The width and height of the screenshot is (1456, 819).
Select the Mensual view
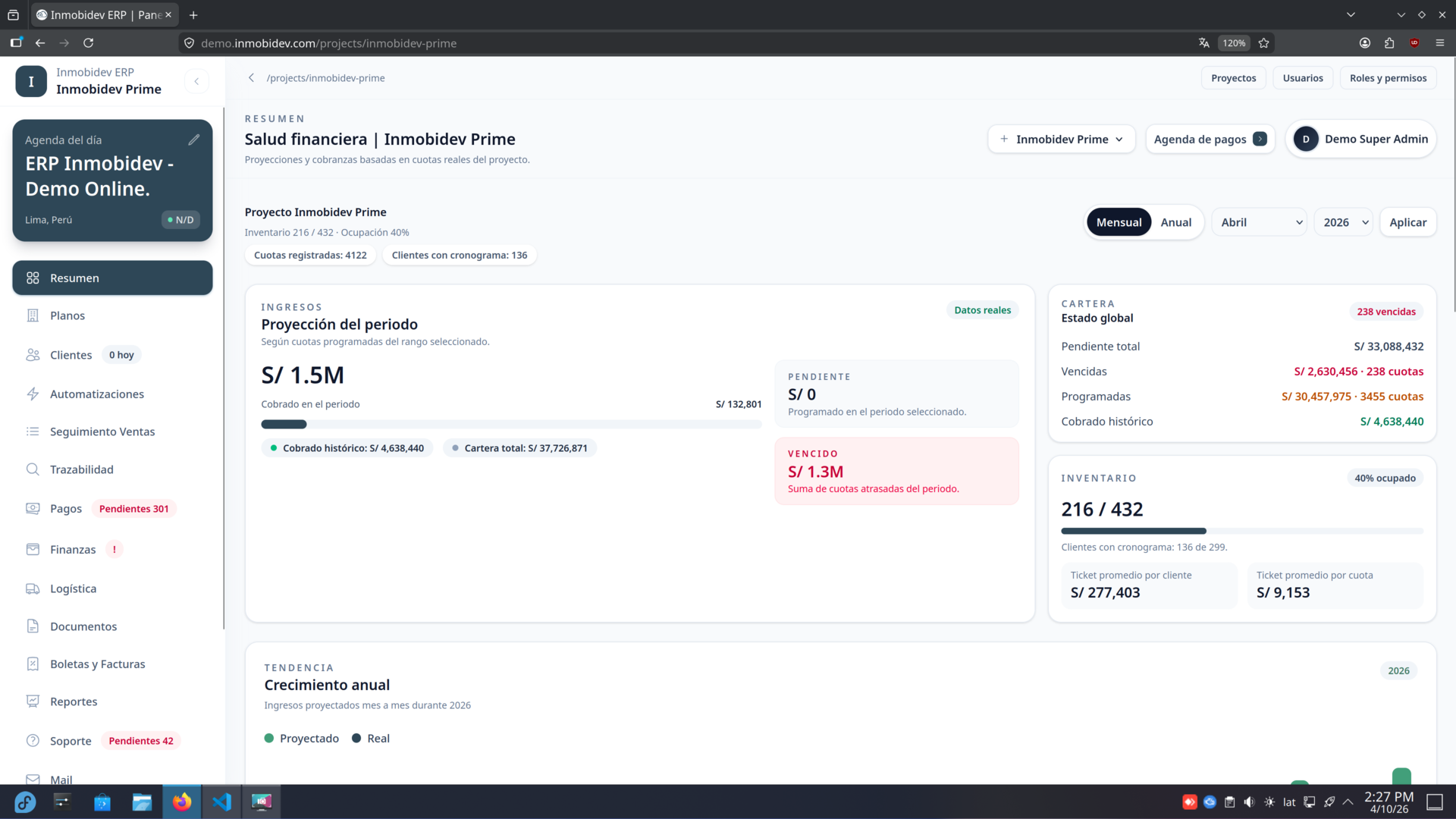(1119, 221)
